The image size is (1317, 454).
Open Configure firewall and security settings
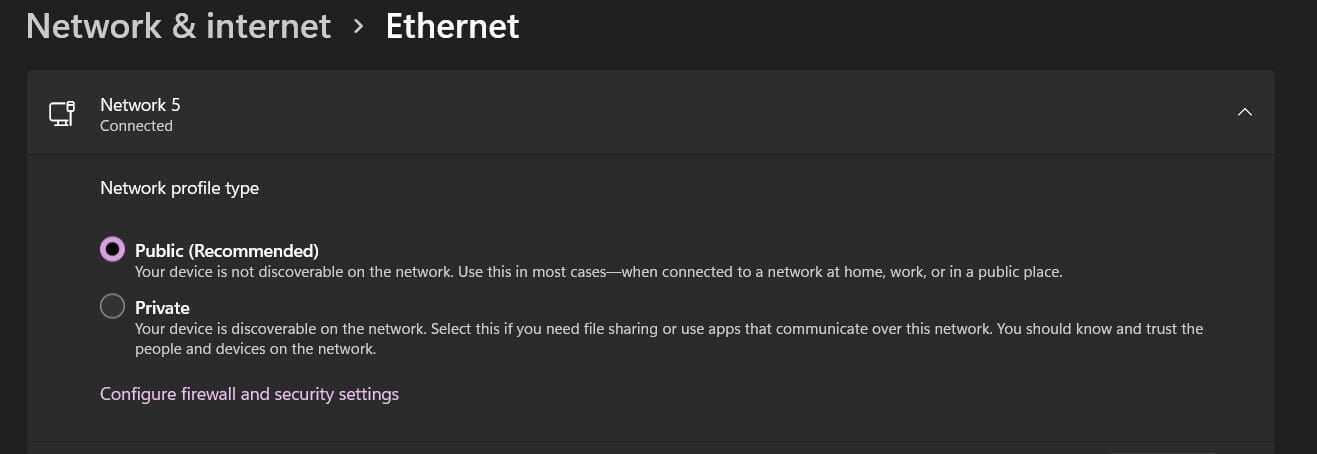(249, 394)
